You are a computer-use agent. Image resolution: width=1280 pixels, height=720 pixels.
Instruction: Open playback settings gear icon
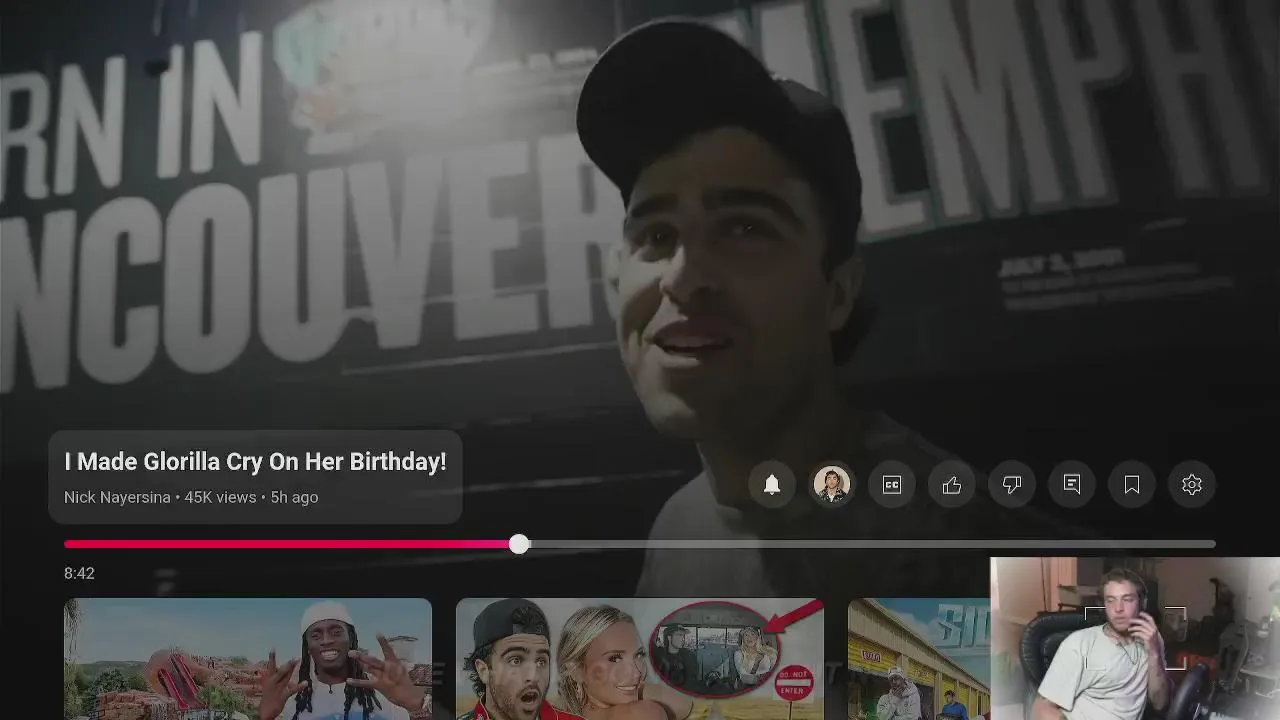[1192, 485]
